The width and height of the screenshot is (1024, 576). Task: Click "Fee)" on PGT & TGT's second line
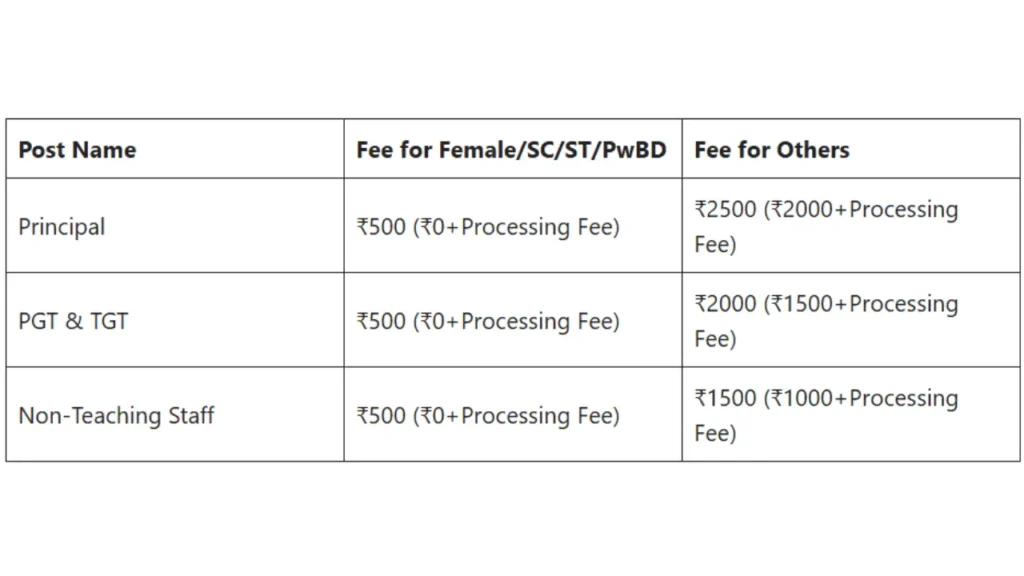click(x=715, y=339)
